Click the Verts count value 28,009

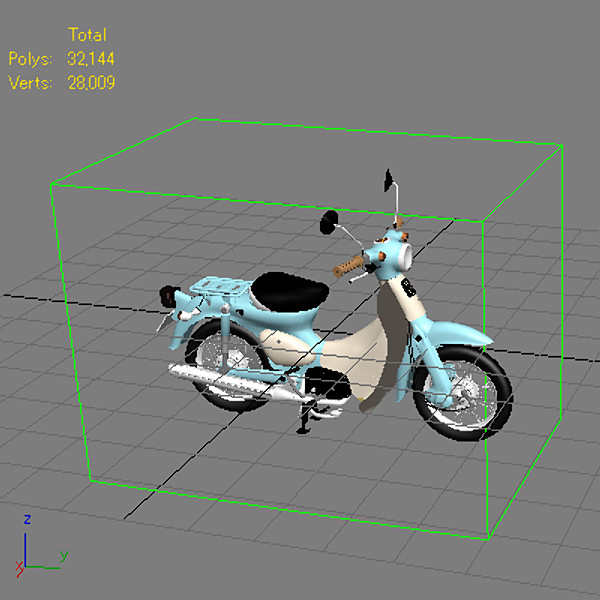[x=91, y=83]
